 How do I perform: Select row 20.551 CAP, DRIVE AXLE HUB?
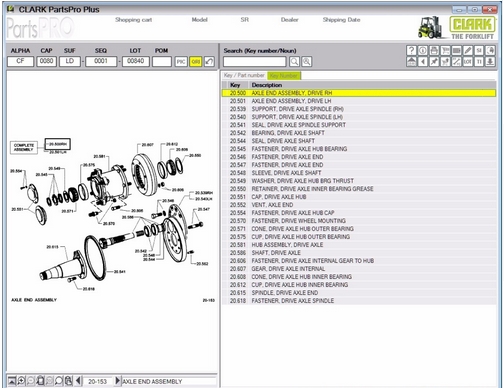(x=359, y=197)
